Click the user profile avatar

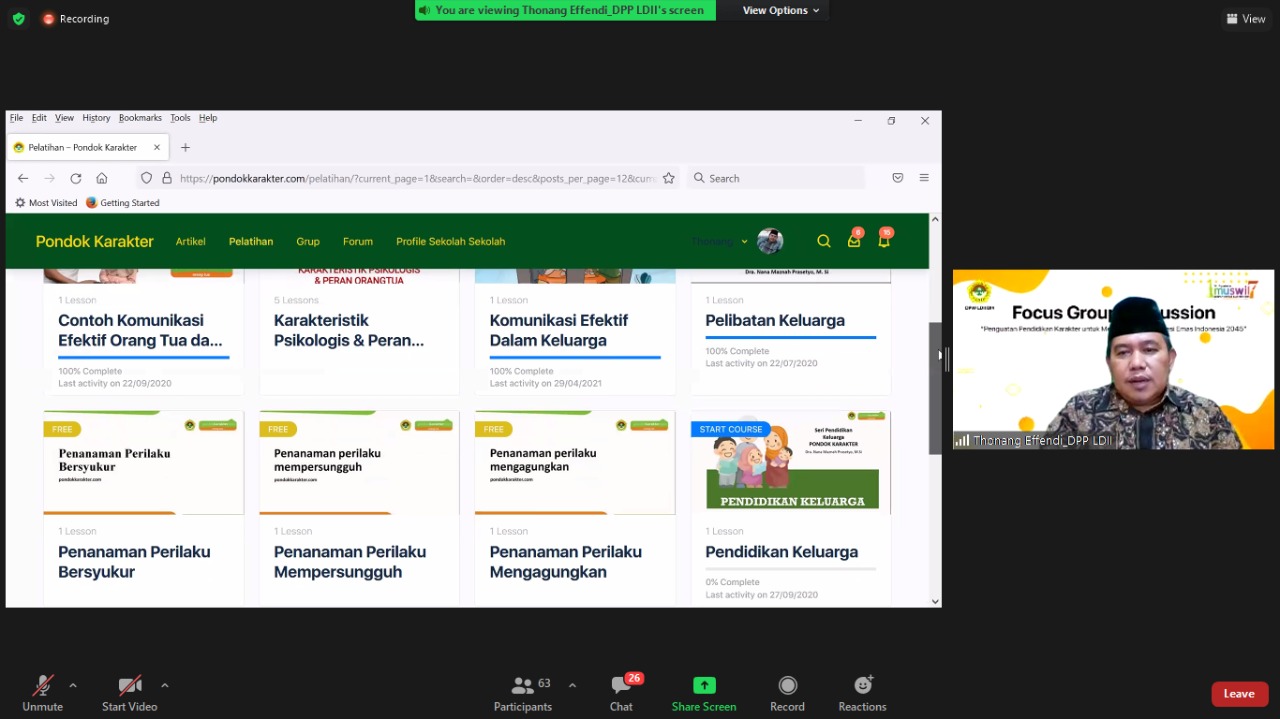769,241
